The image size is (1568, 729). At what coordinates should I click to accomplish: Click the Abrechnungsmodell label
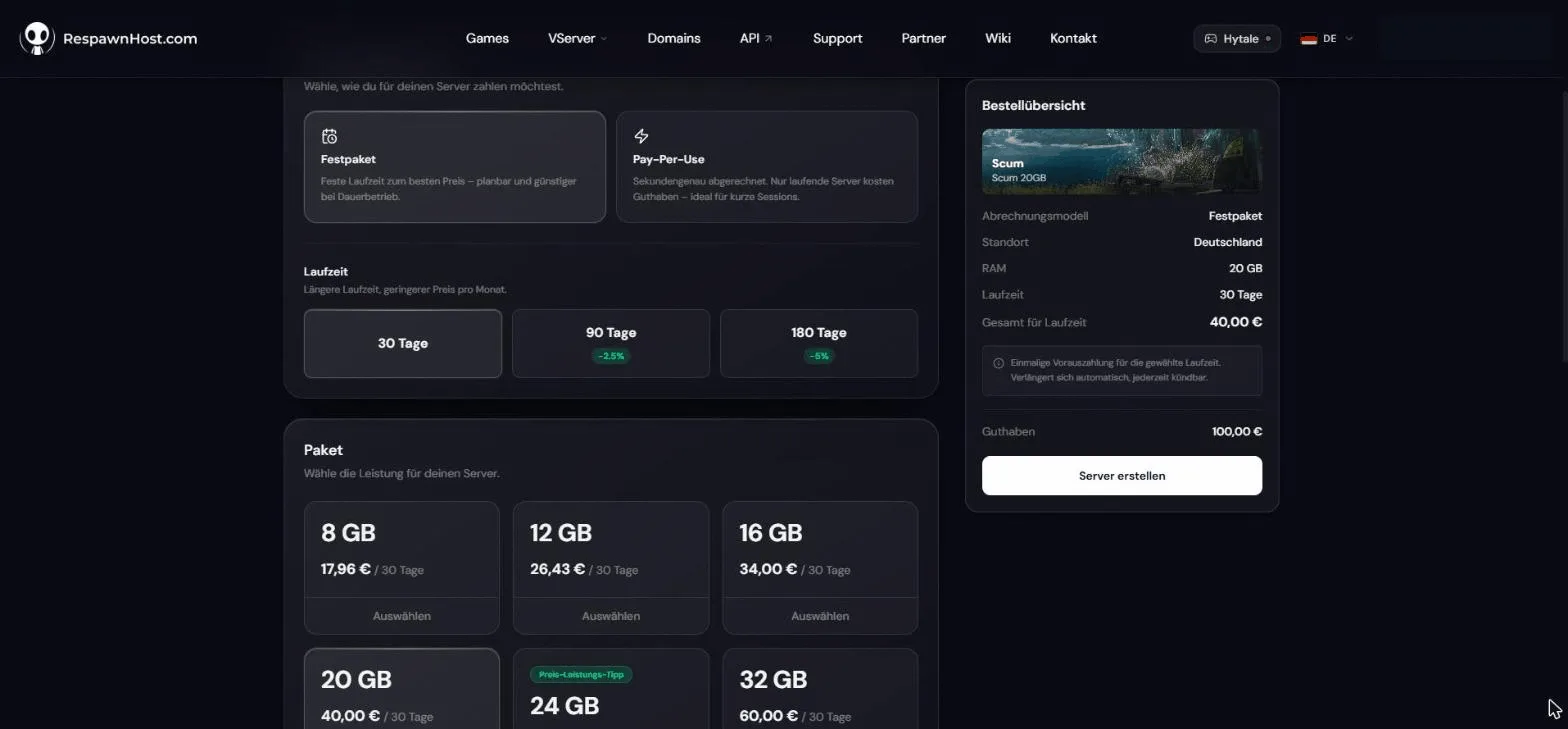point(1035,216)
